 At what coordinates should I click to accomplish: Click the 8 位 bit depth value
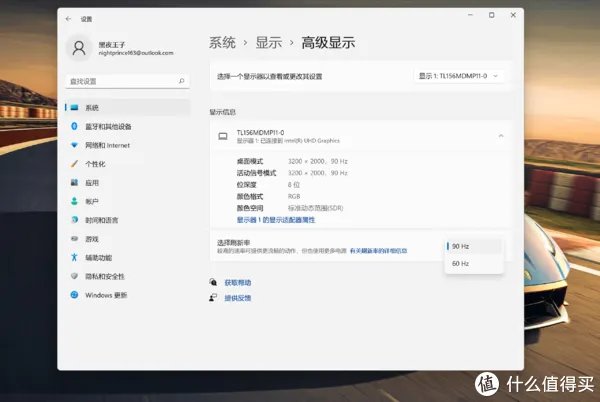click(x=294, y=185)
